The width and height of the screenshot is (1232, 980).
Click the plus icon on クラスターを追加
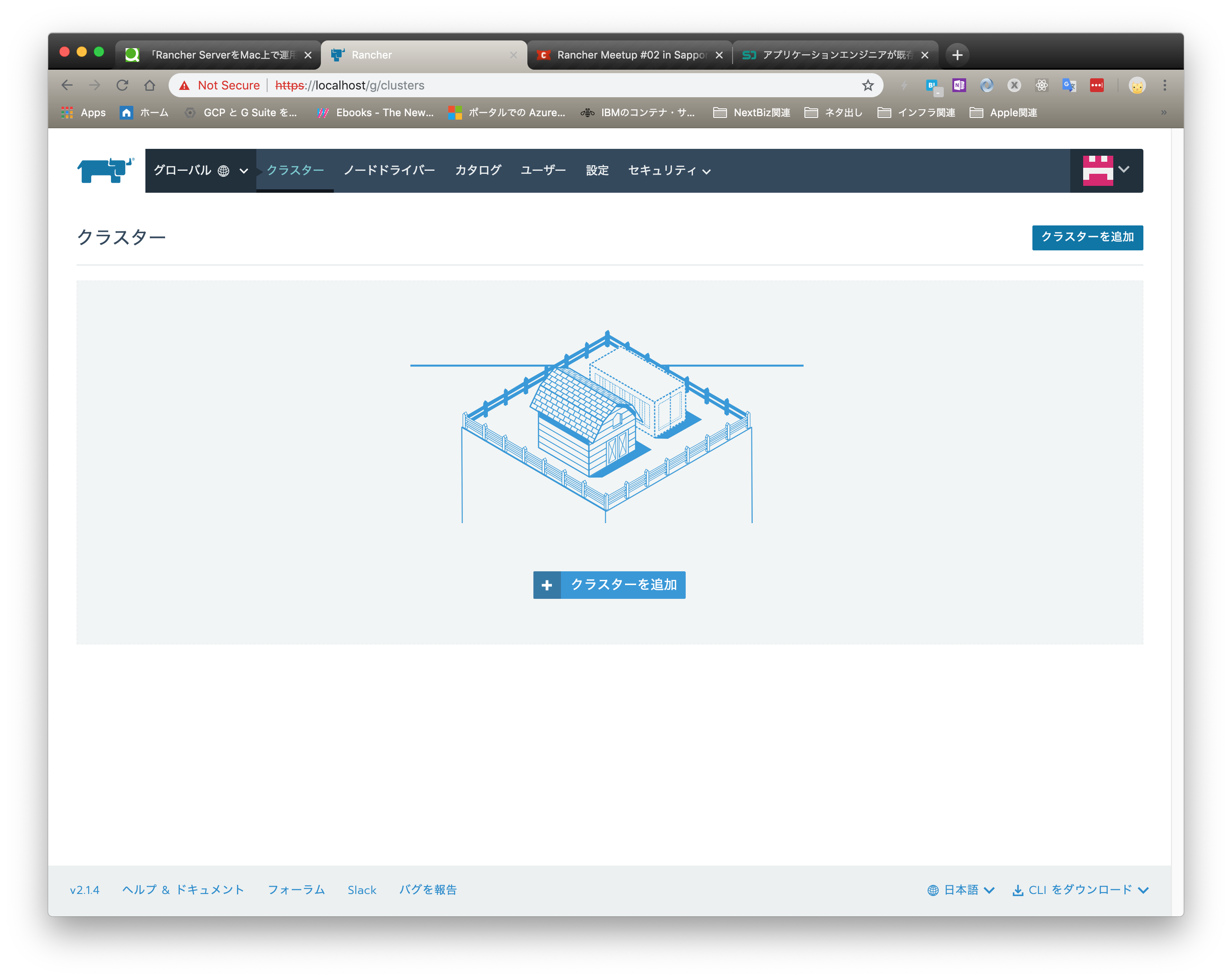point(547,585)
